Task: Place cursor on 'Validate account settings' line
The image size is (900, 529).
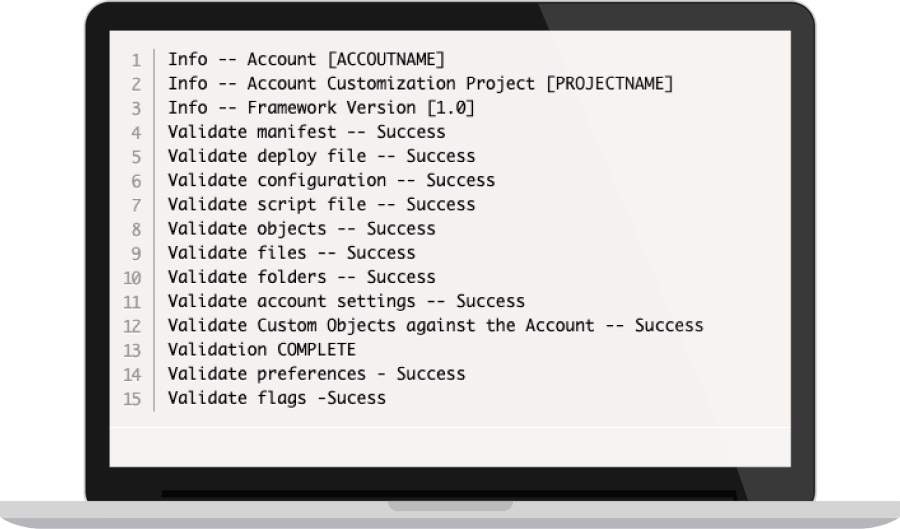Action: [x=346, y=301]
